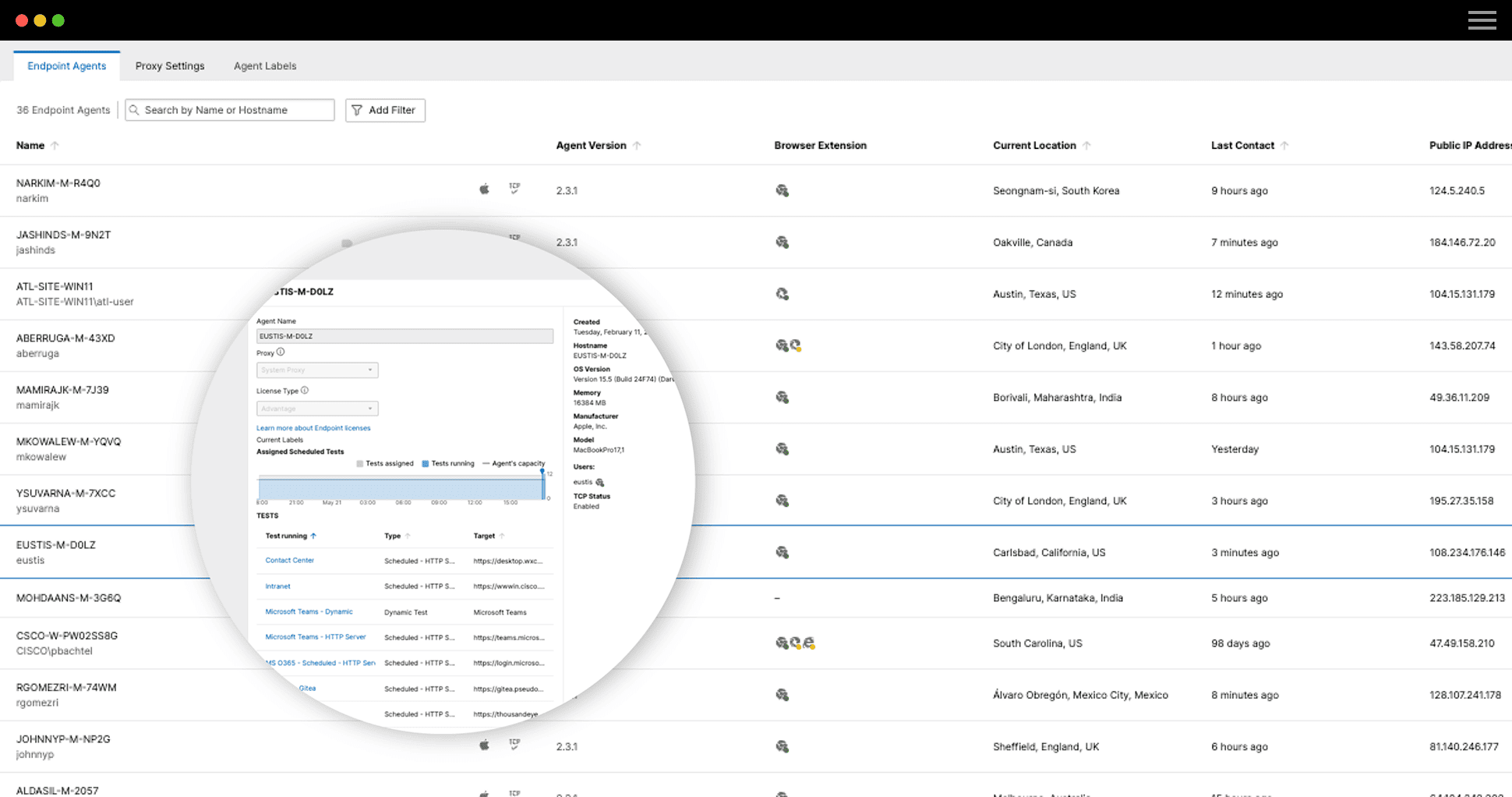Switch to the Proxy Settings tab
The width and height of the screenshot is (1512, 797).
click(170, 66)
